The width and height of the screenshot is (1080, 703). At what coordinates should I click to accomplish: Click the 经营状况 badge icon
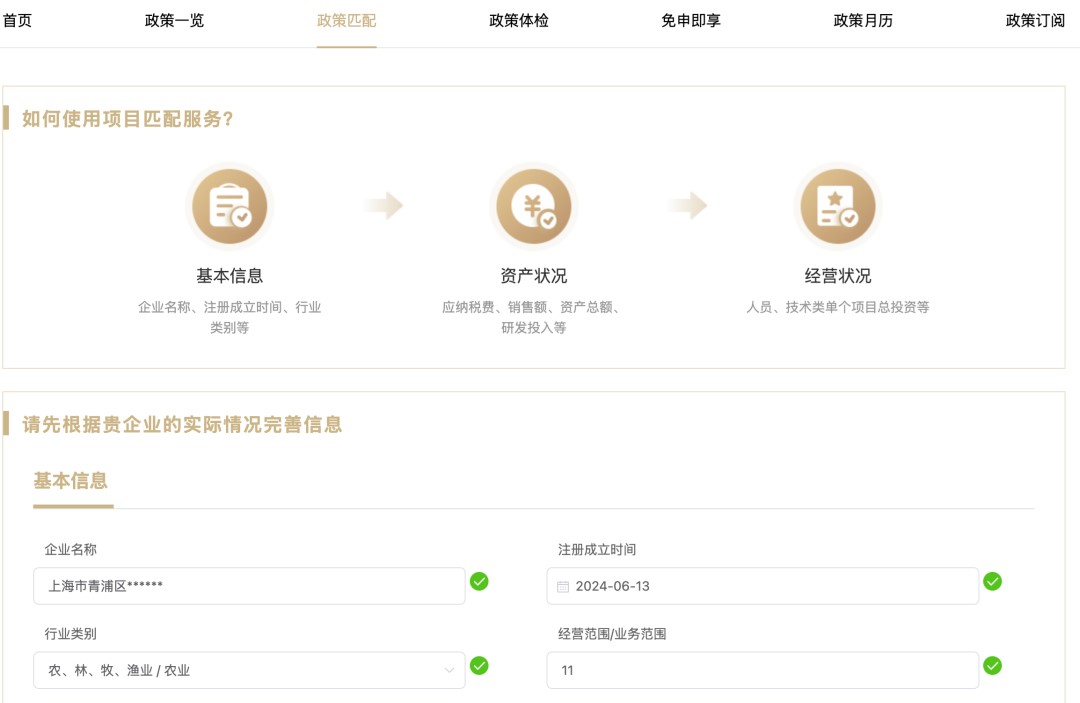tap(838, 205)
